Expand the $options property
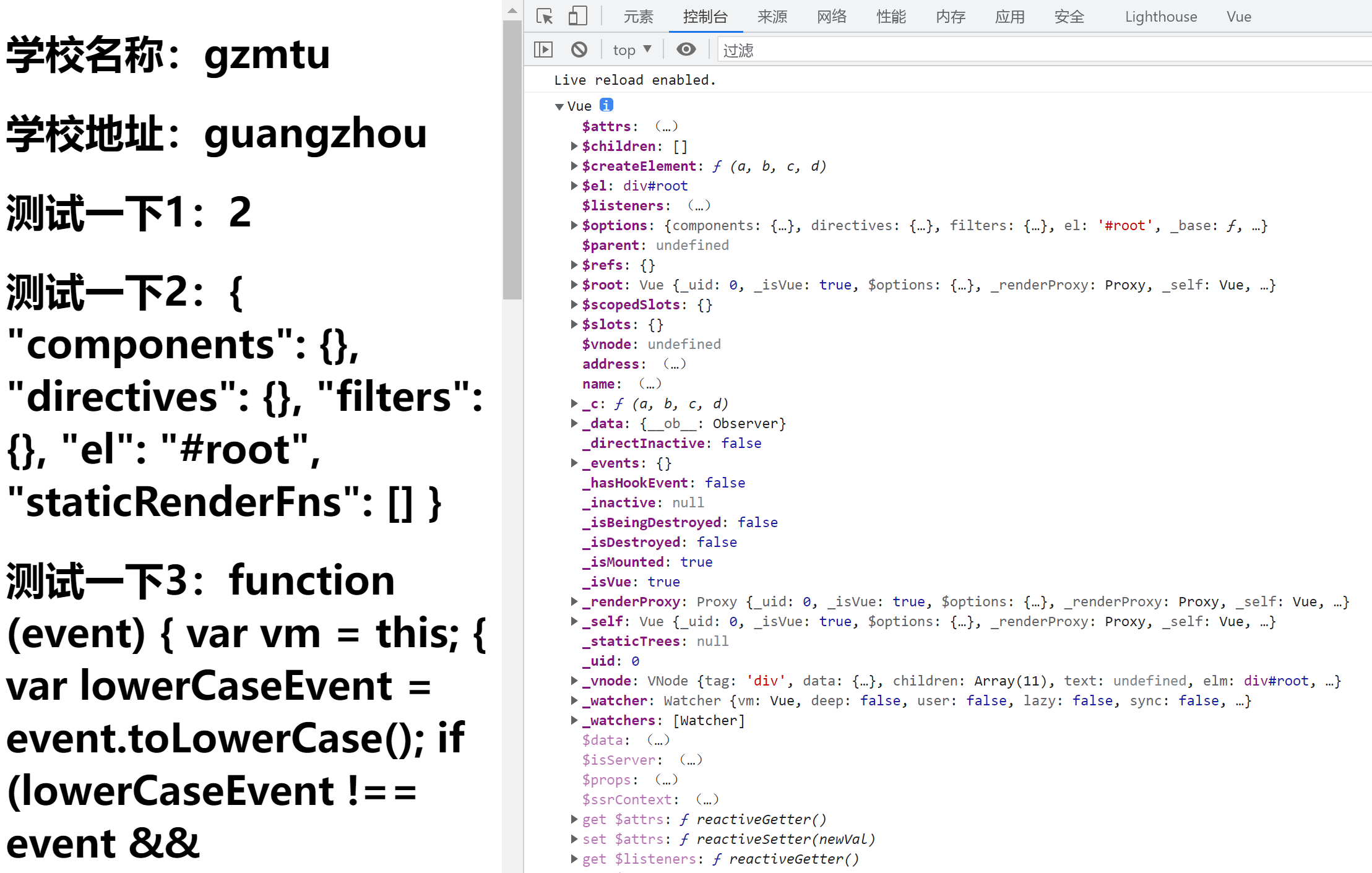 point(574,225)
